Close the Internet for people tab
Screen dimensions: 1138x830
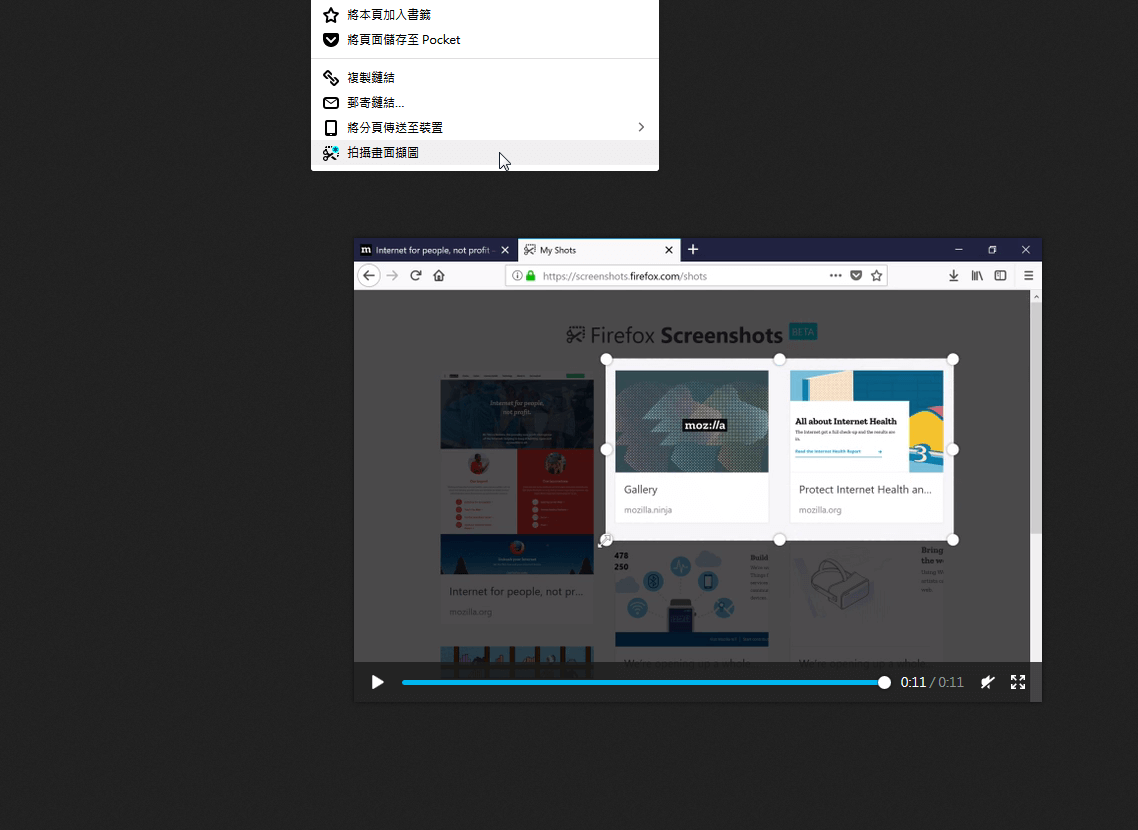click(x=505, y=250)
